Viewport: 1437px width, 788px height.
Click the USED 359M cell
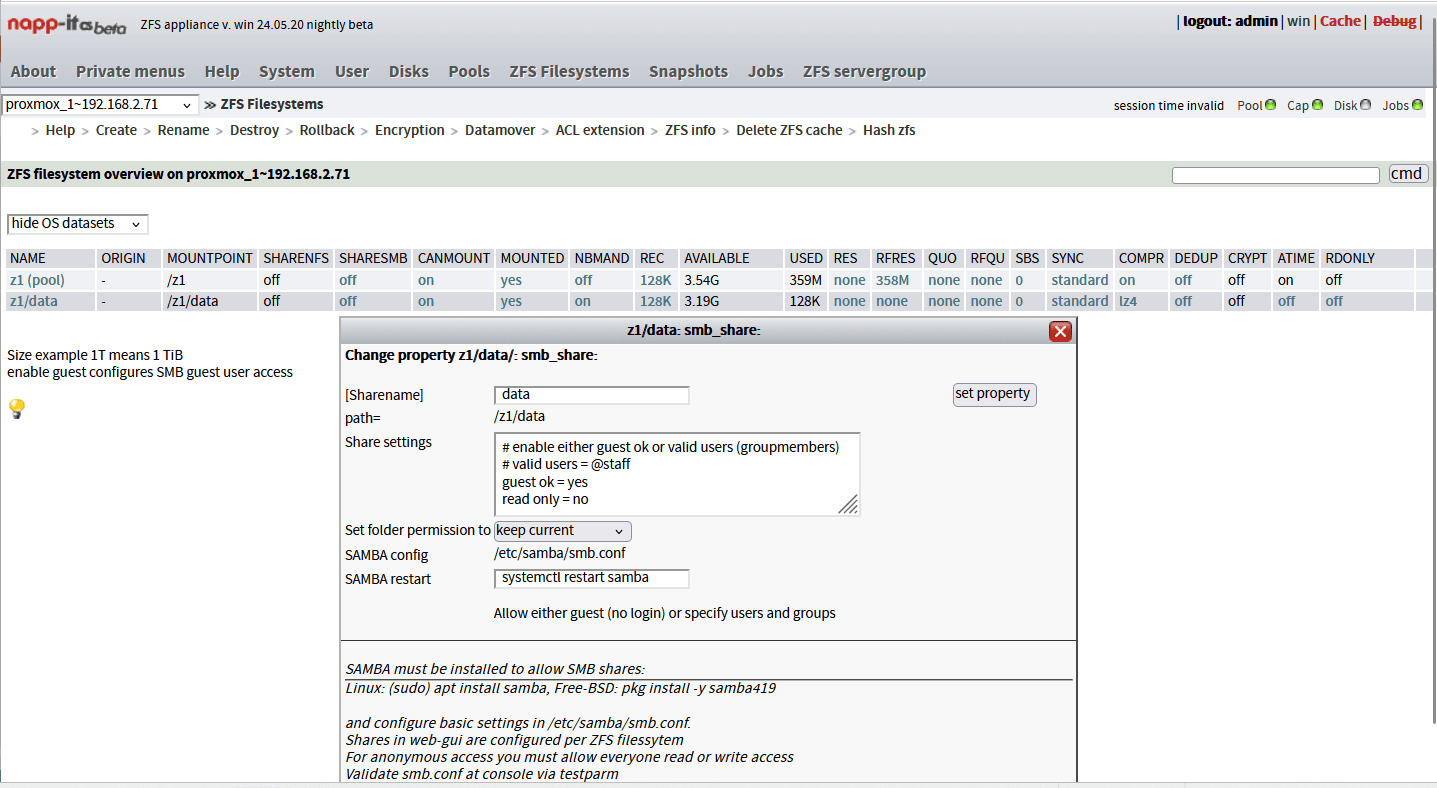(x=805, y=280)
